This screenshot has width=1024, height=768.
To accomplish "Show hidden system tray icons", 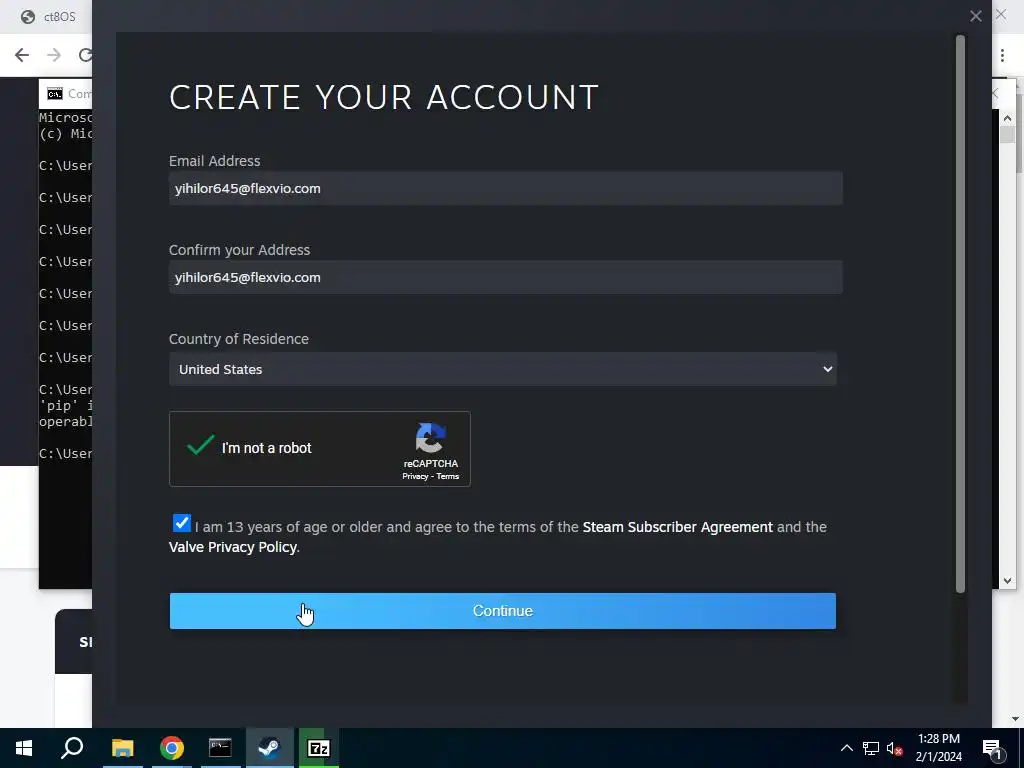I will pos(846,748).
